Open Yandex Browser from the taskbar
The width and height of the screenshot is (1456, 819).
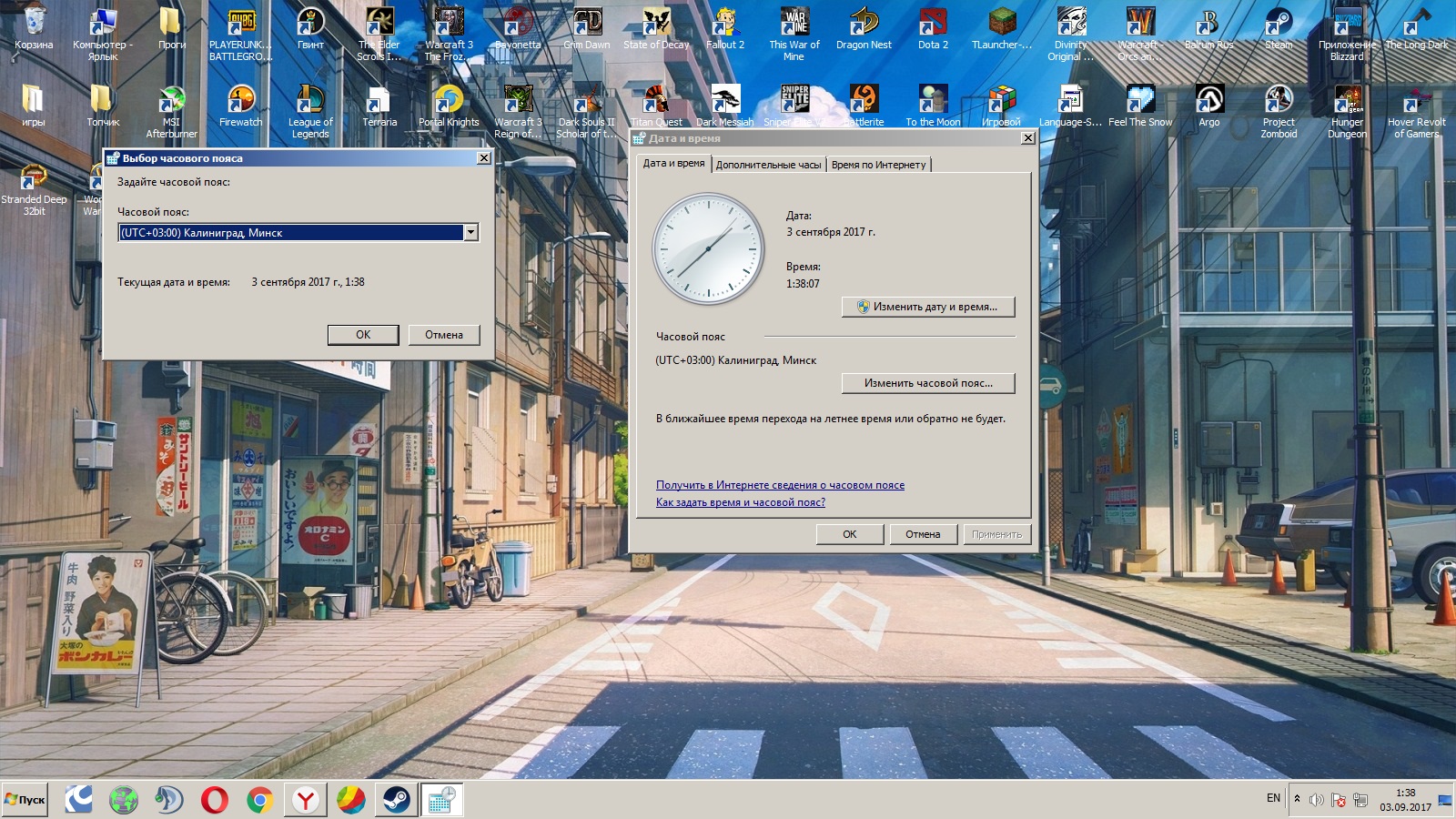(305, 800)
